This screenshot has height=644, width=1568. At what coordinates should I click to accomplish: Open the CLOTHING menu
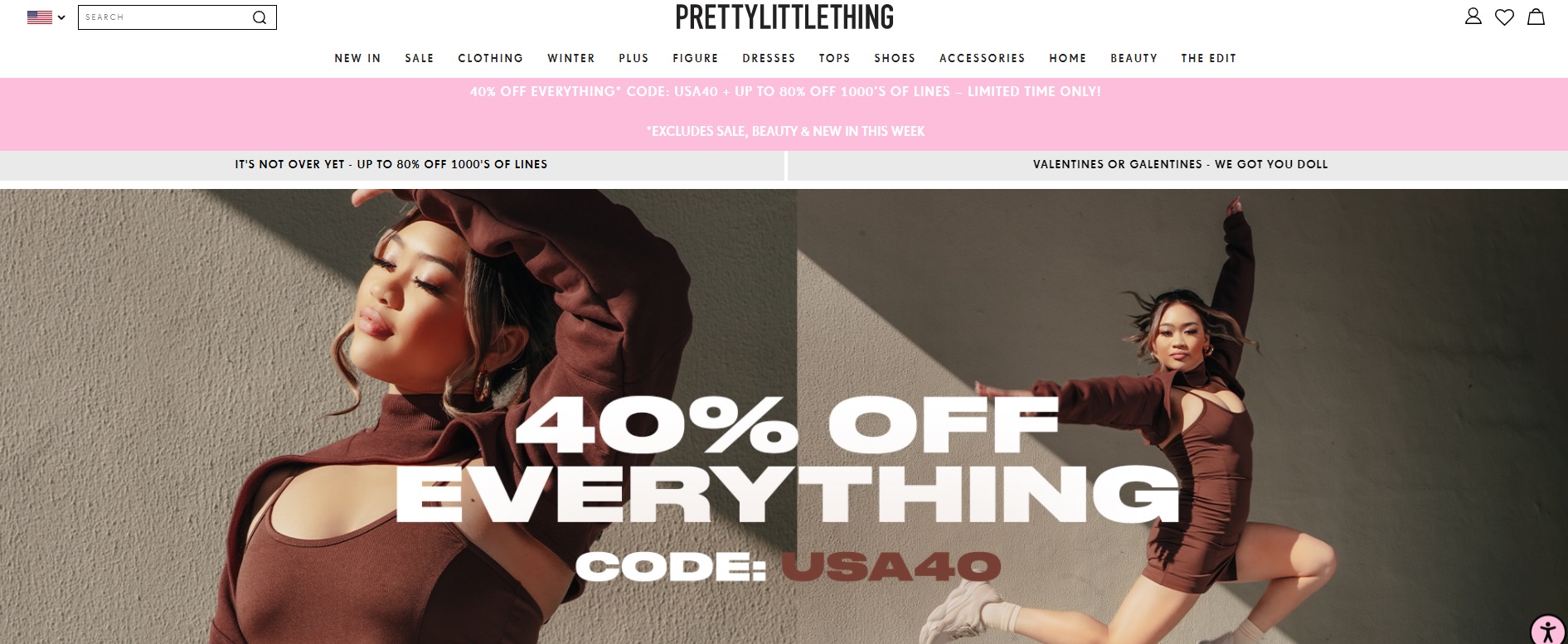[x=491, y=58]
